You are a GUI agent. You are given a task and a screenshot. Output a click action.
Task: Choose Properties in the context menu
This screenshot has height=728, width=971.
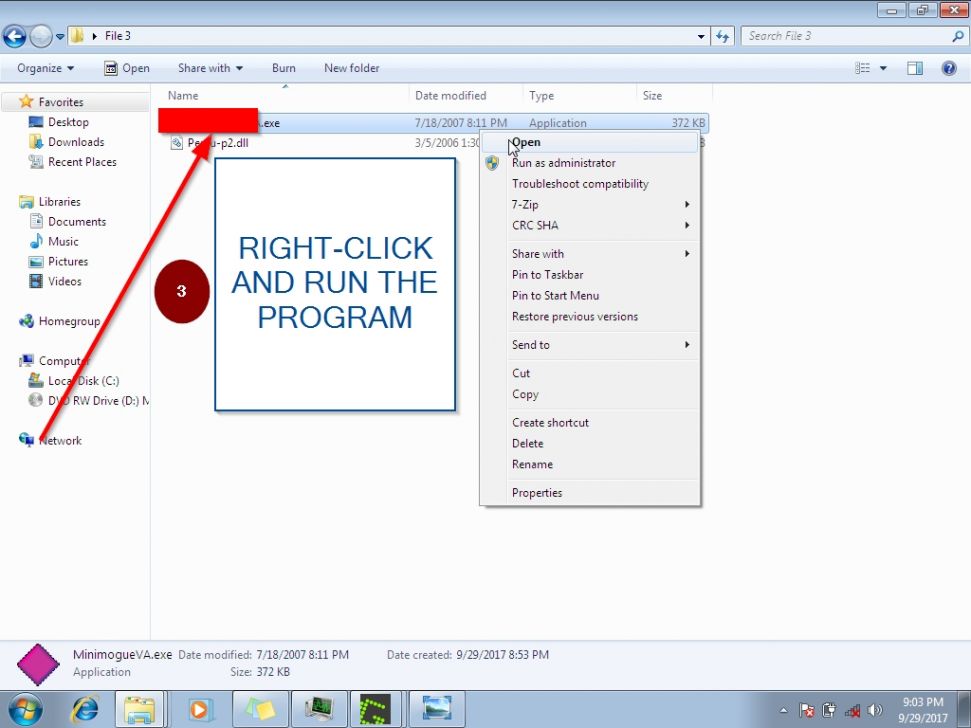click(x=590, y=493)
